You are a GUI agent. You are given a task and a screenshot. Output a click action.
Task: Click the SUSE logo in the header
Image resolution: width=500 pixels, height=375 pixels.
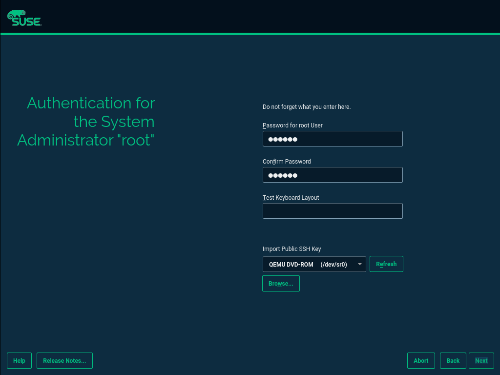(x=24, y=18)
